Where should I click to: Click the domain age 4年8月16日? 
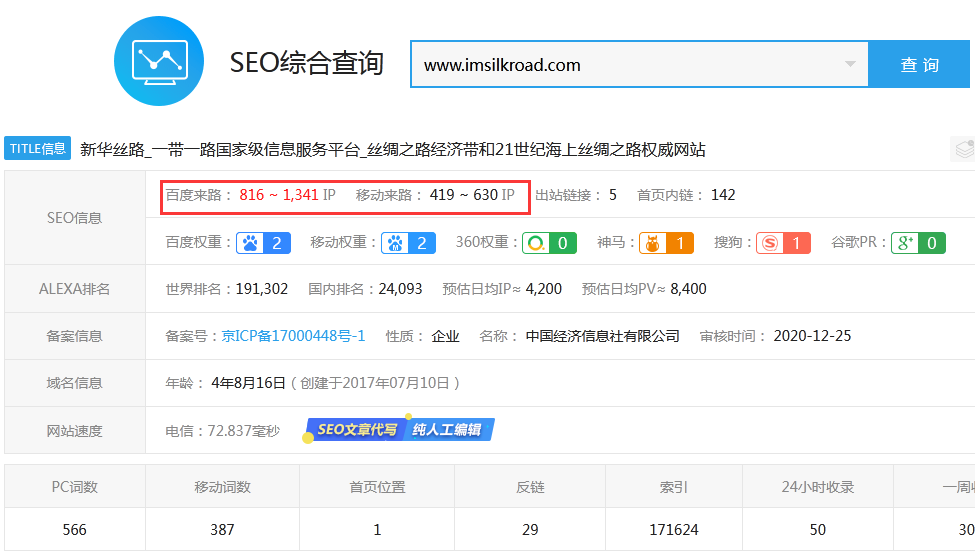[x=249, y=383]
